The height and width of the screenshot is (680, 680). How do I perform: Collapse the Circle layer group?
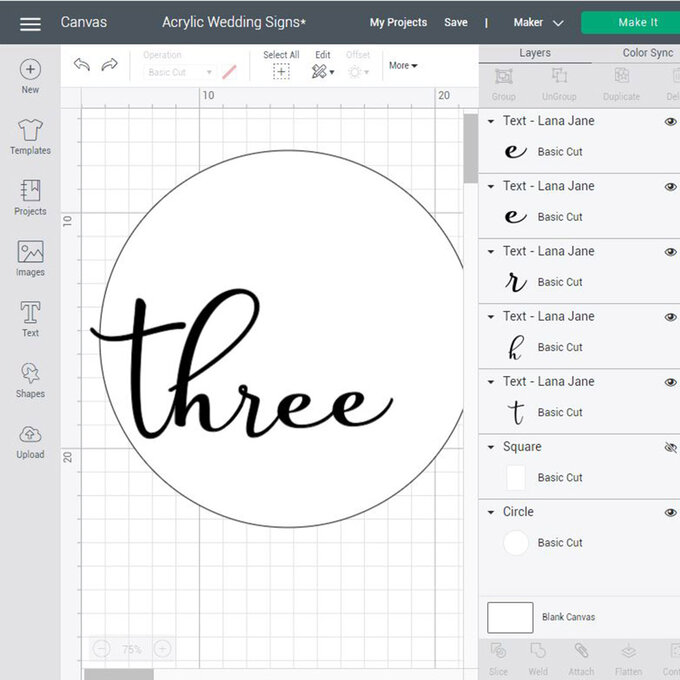pos(491,512)
